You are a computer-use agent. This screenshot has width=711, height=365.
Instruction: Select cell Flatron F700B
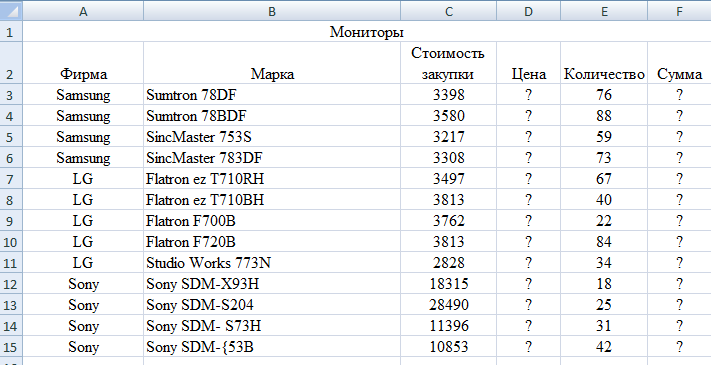tap(272, 221)
